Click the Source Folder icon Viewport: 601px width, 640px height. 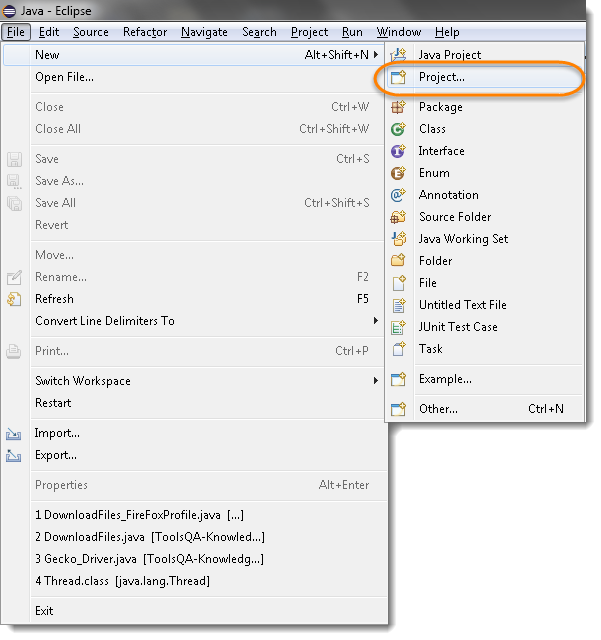[398, 217]
